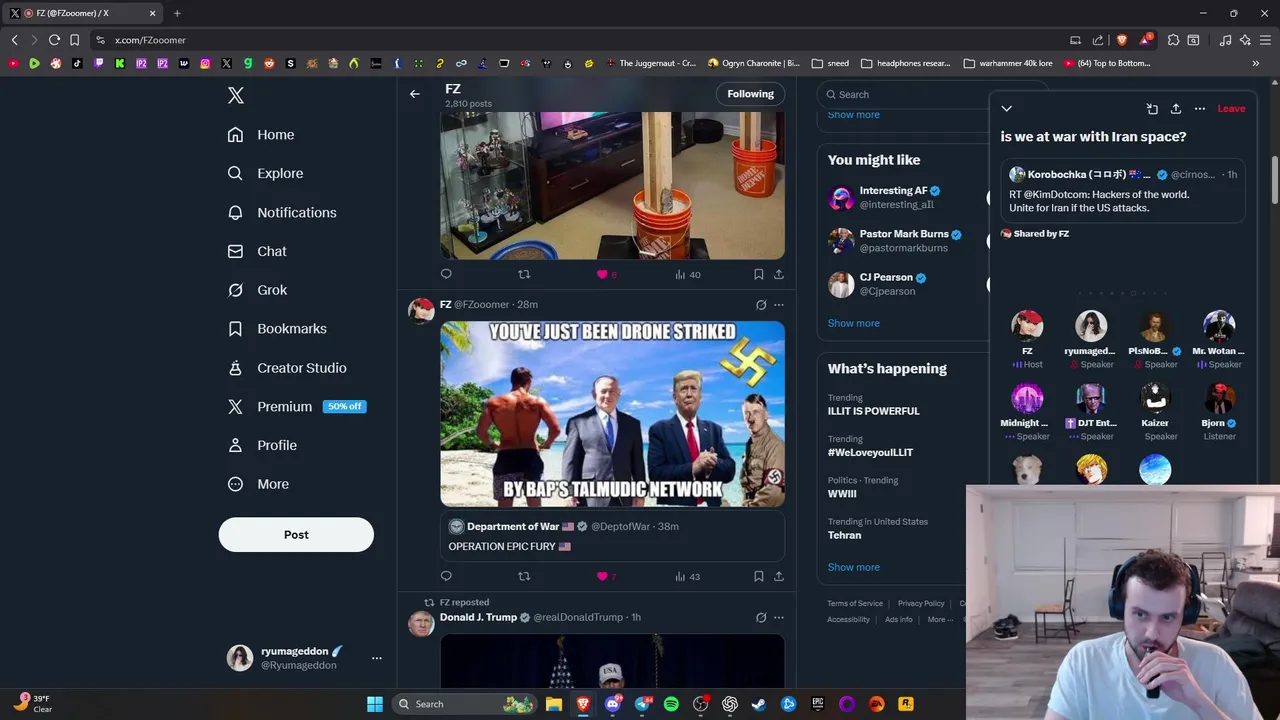This screenshot has width=1280, height=720.
Task: Expand hidden bookmarks chevron
Action: pyautogui.click(x=1255, y=63)
